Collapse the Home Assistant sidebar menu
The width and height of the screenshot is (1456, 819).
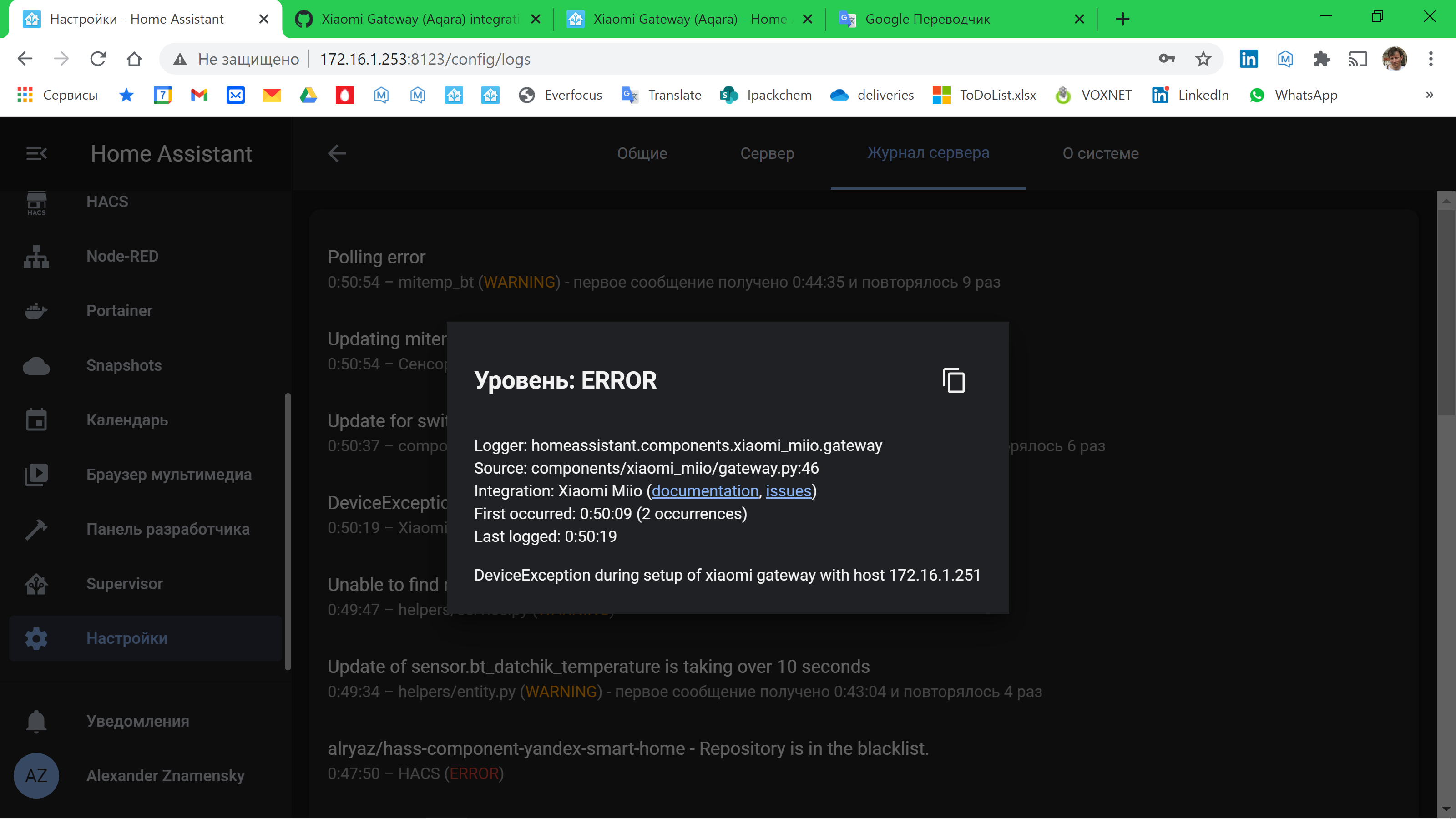pos(36,153)
